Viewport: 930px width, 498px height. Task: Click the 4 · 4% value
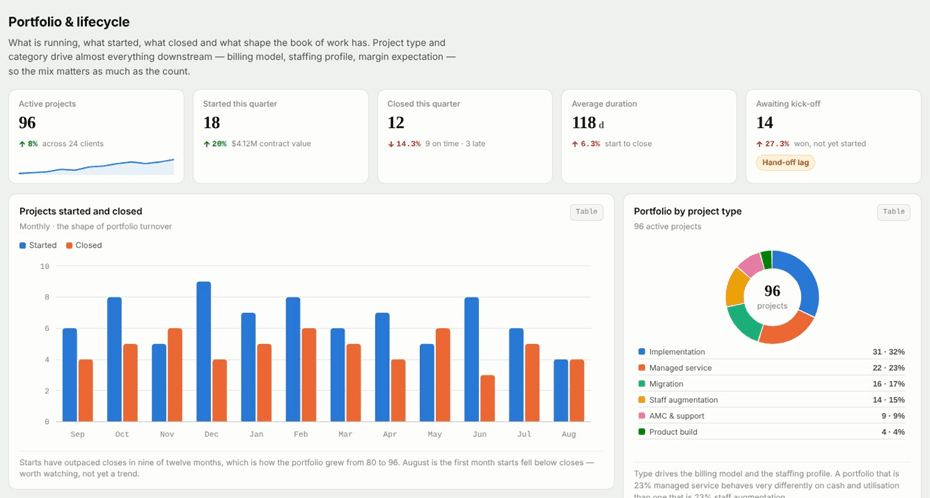(x=893, y=432)
